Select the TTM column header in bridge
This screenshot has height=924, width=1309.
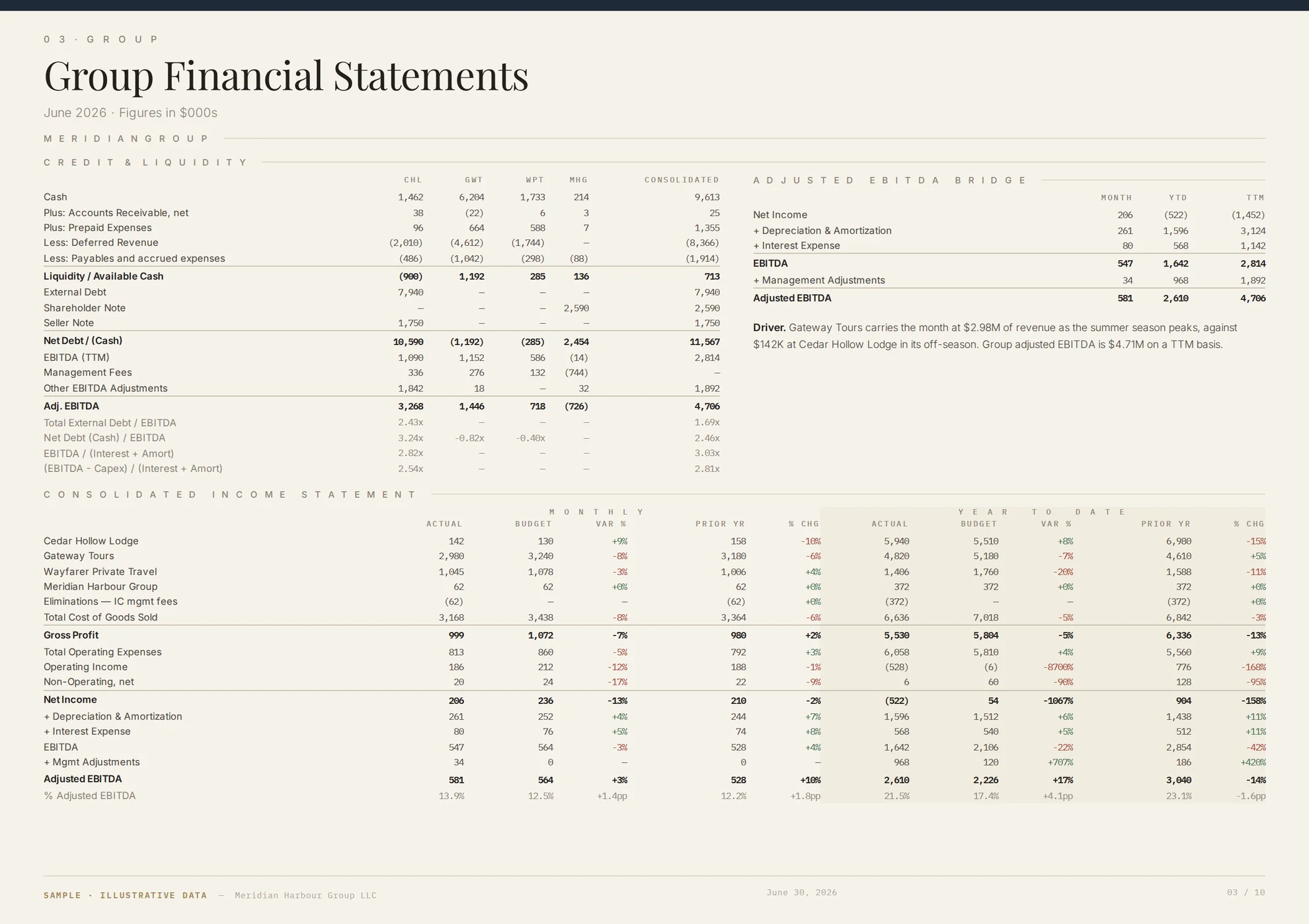1255,198
